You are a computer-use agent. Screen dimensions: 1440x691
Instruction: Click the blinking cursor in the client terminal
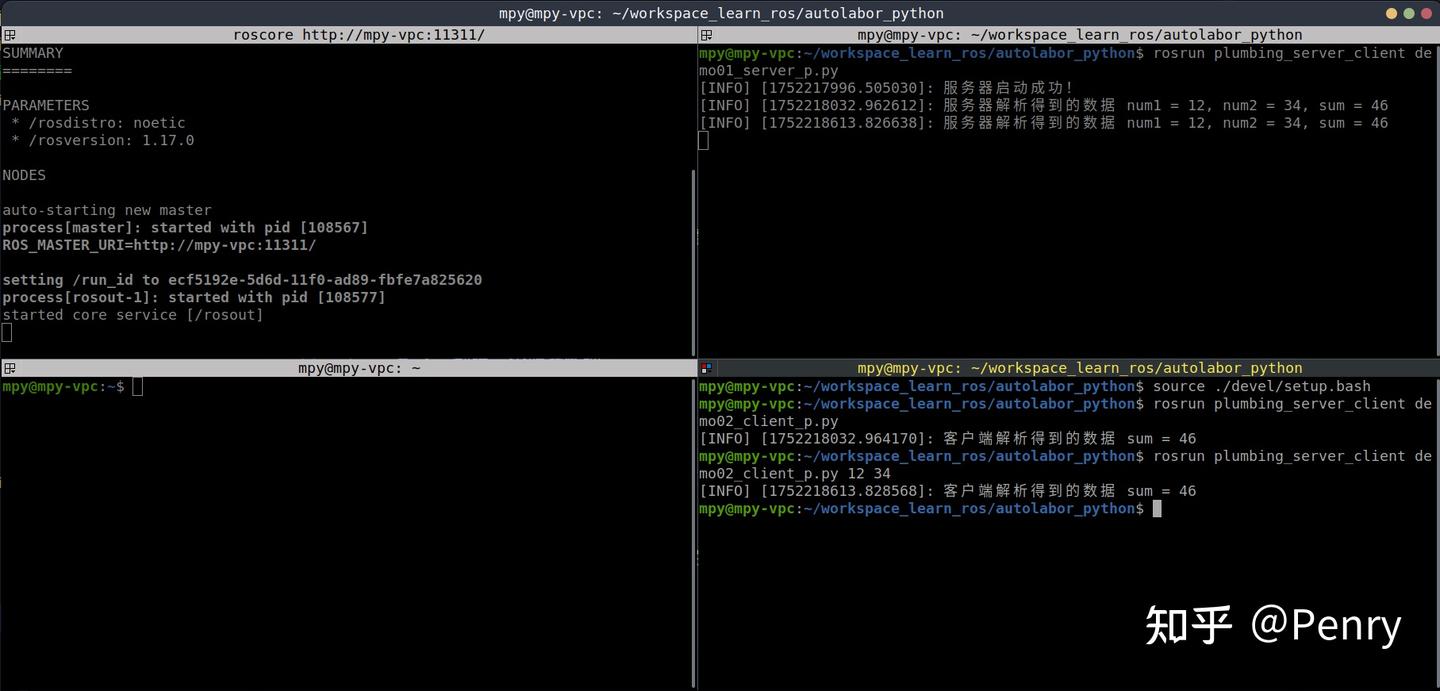1156,509
